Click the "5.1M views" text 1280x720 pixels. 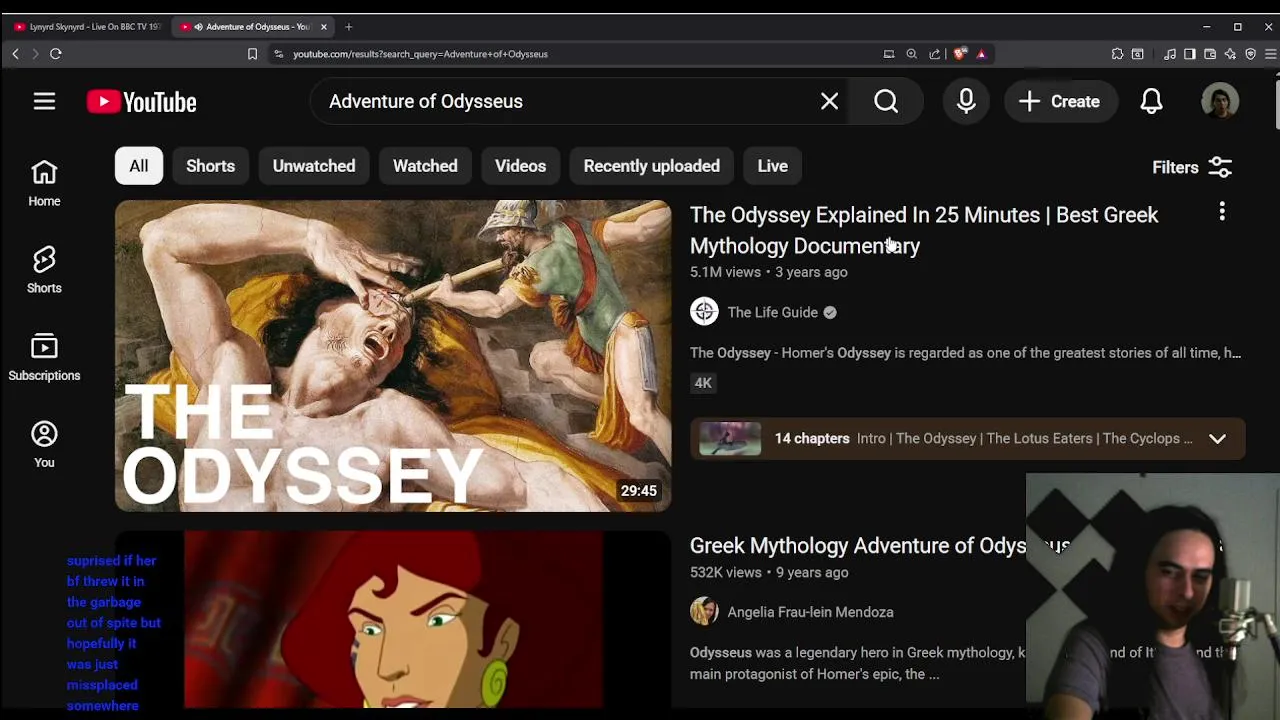point(725,272)
